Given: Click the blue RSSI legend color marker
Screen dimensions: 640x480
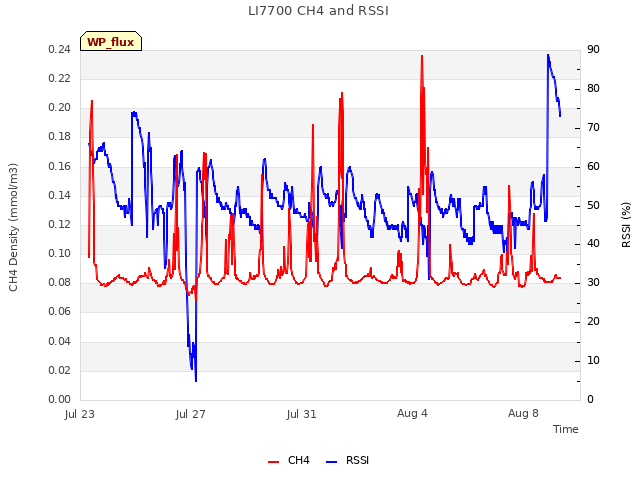Looking at the screenshot, I should tap(331, 462).
